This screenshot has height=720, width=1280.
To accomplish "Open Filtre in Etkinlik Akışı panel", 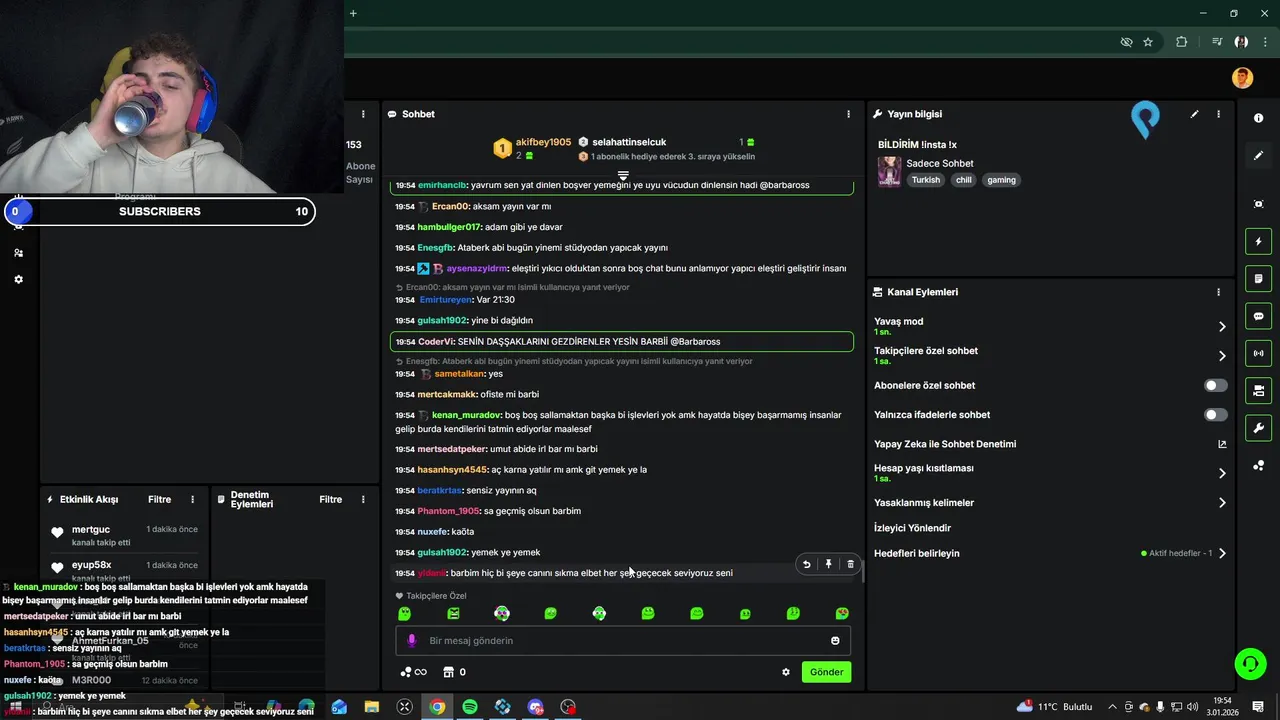I will pyautogui.click(x=159, y=499).
